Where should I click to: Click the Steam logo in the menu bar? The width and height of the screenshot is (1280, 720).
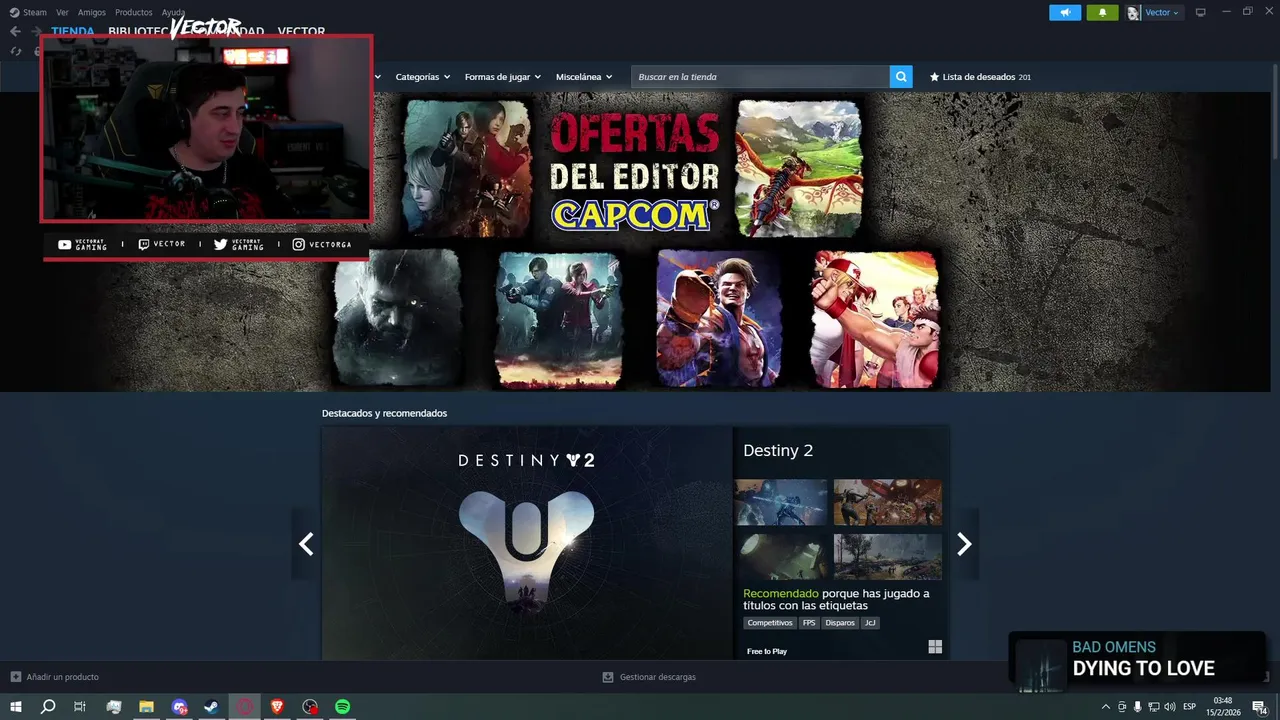click(x=14, y=12)
